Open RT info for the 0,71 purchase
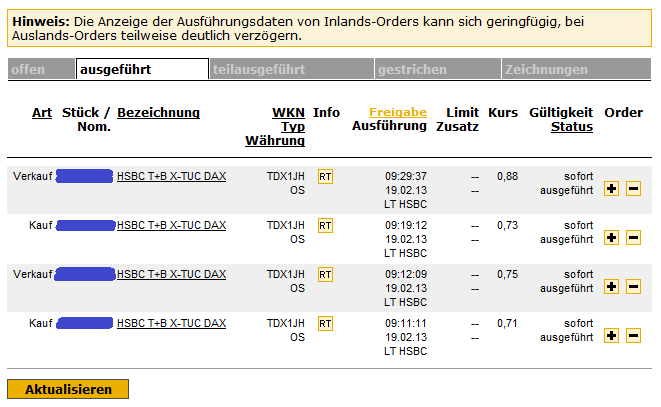The width and height of the screenshot is (661, 407). point(325,324)
